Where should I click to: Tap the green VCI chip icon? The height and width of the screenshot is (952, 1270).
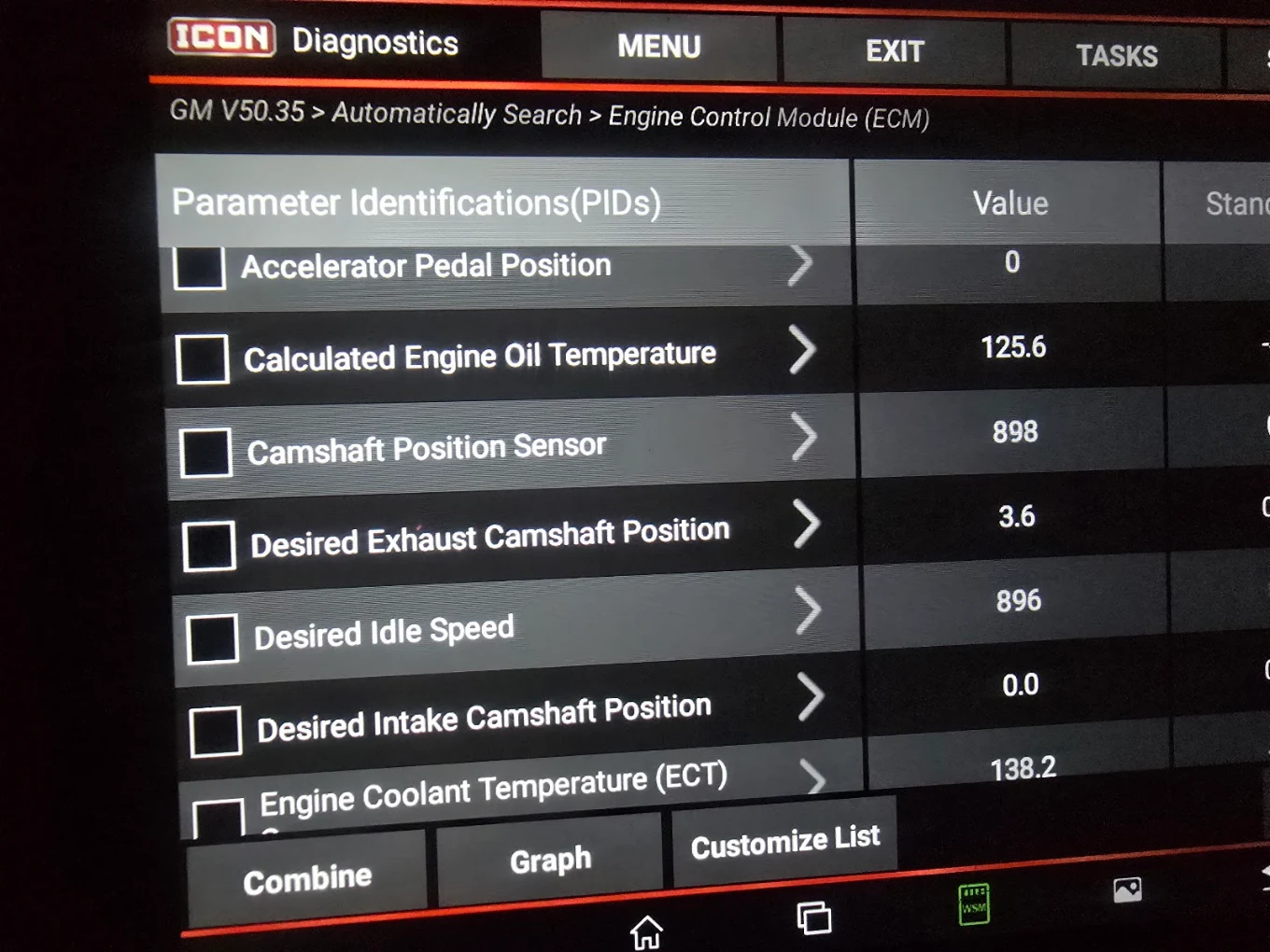click(974, 903)
